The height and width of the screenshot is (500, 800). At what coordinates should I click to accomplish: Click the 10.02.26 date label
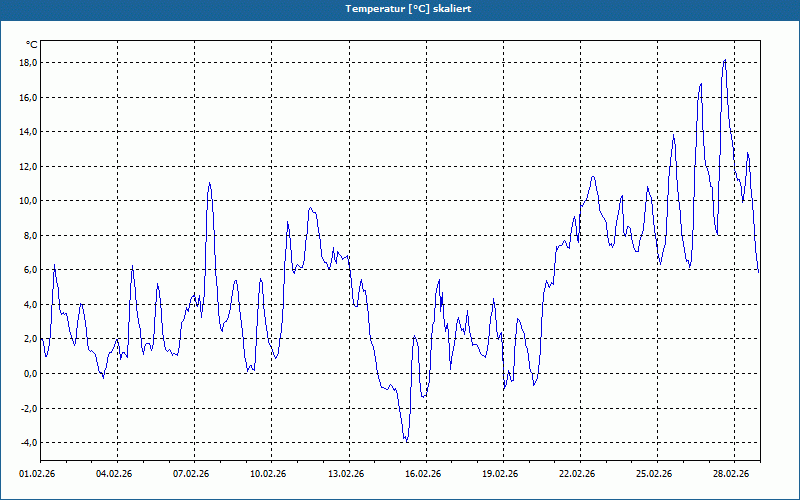coord(268,474)
